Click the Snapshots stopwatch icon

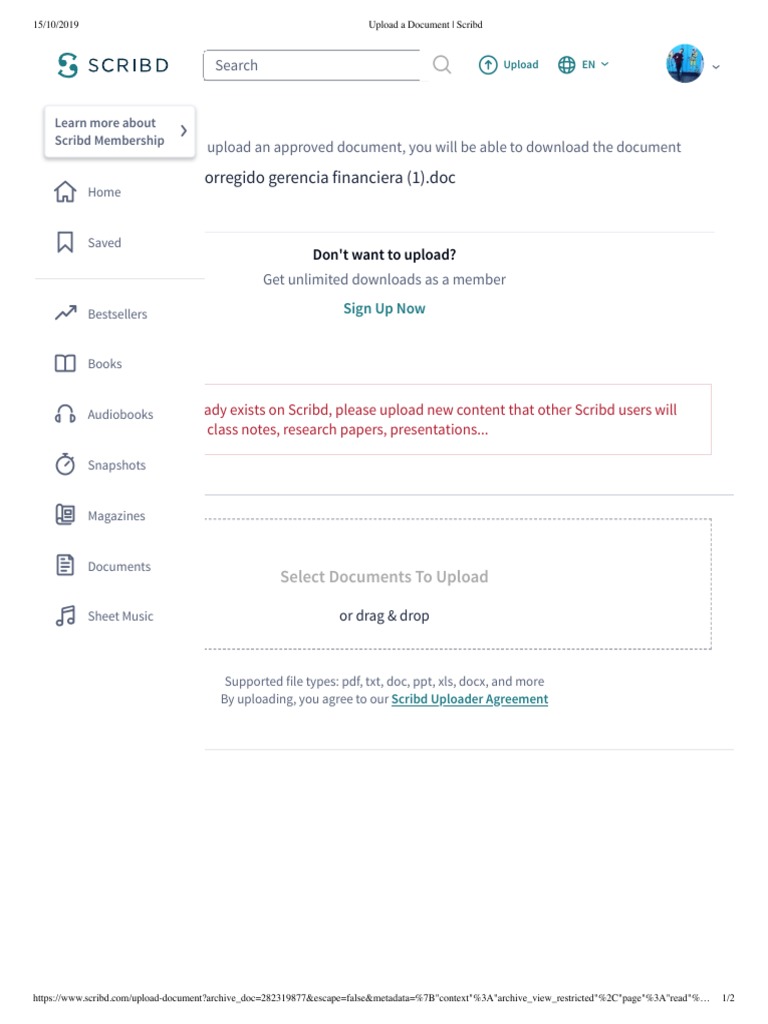pos(65,465)
